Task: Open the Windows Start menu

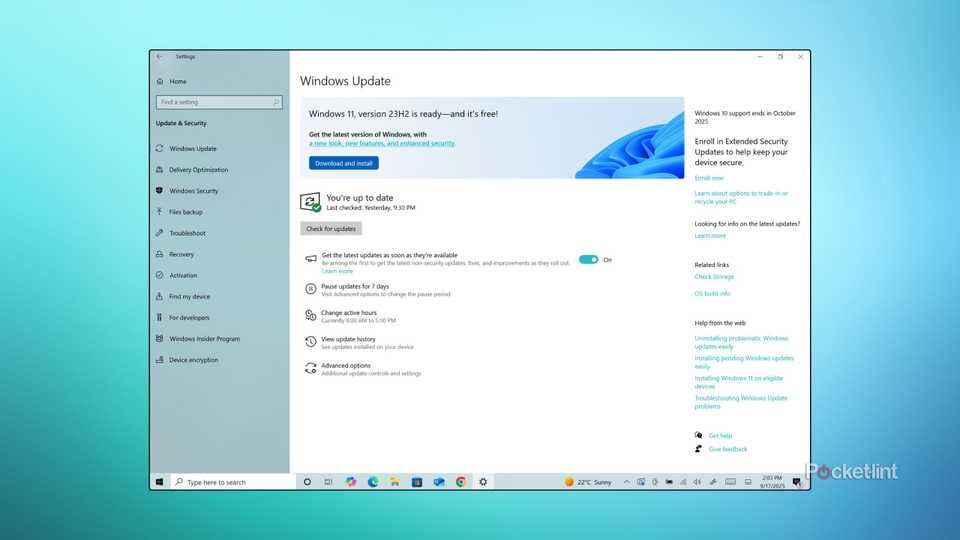Action: [159, 482]
